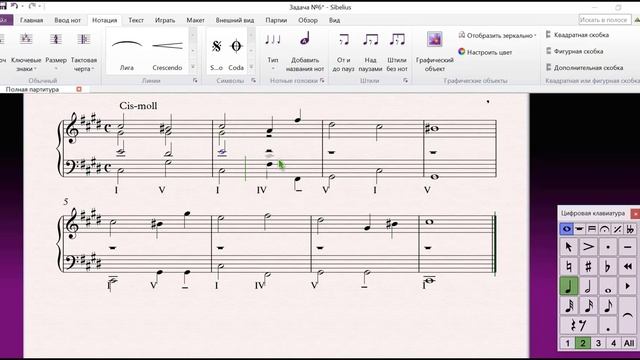
Task: Click the Cis-moll title text in score
Action: pyautogui.click(x=138, y=106)
